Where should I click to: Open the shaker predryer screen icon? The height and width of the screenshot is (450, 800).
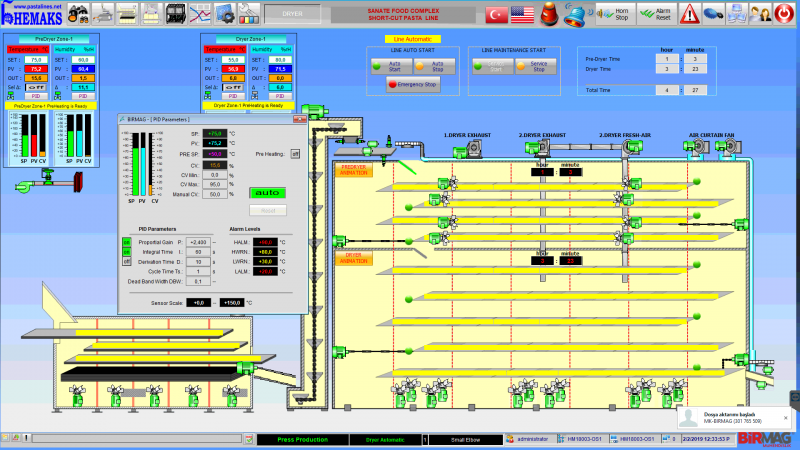(x=127, y=14)
